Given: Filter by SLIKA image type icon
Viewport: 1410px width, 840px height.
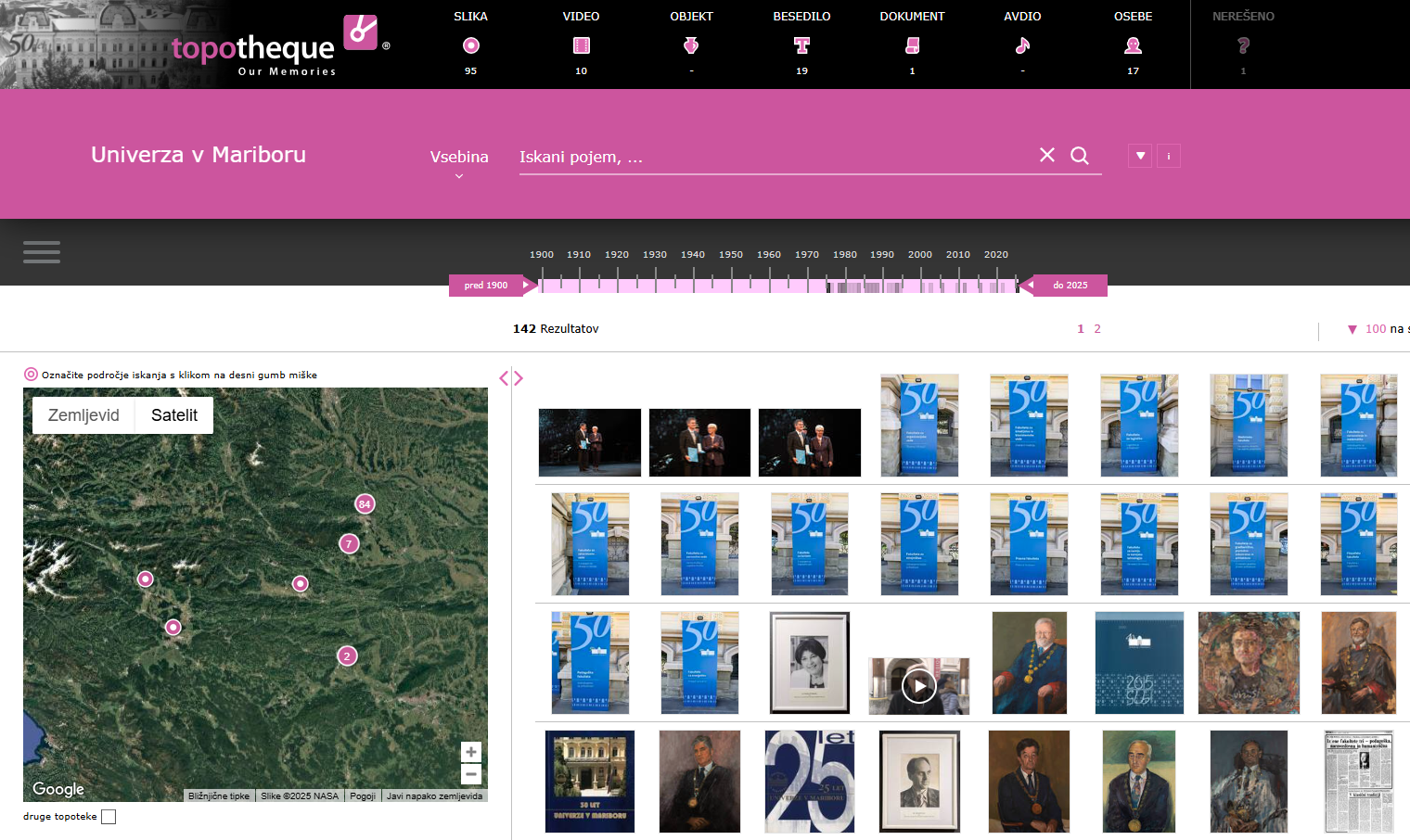Looking at the screenshot, I should click(x=470, y=45).
